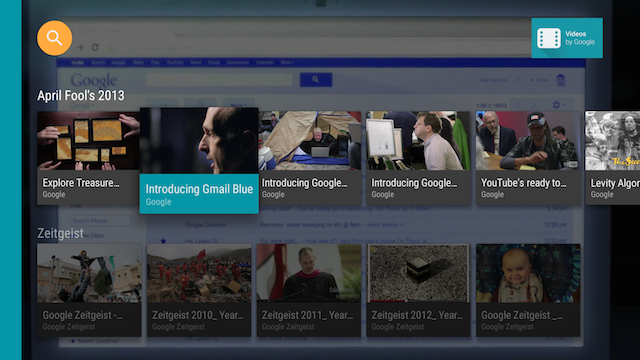The width and height of the screenshot is (640, 360).
Task: Select the Introducing Gmail Blue card
Action: coord(199,160)
